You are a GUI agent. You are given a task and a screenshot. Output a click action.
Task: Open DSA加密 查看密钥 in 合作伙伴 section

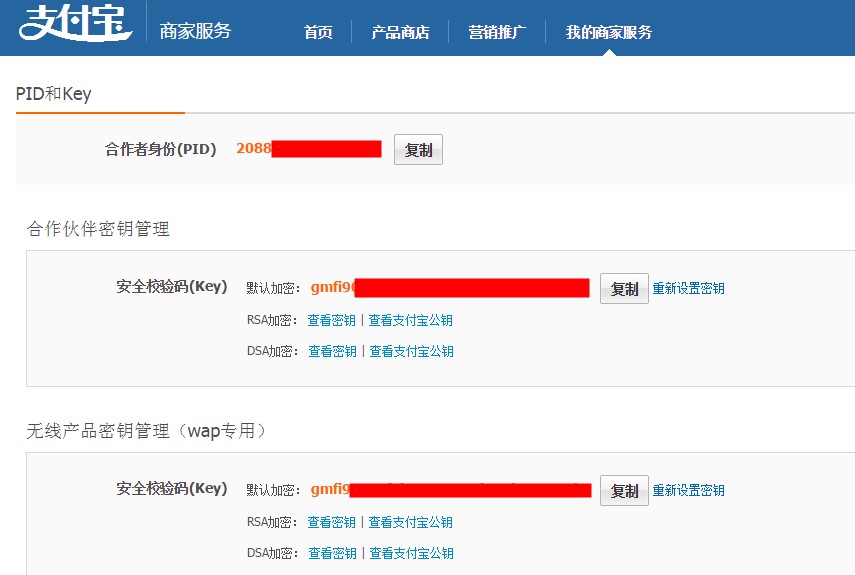coord(333,351)
